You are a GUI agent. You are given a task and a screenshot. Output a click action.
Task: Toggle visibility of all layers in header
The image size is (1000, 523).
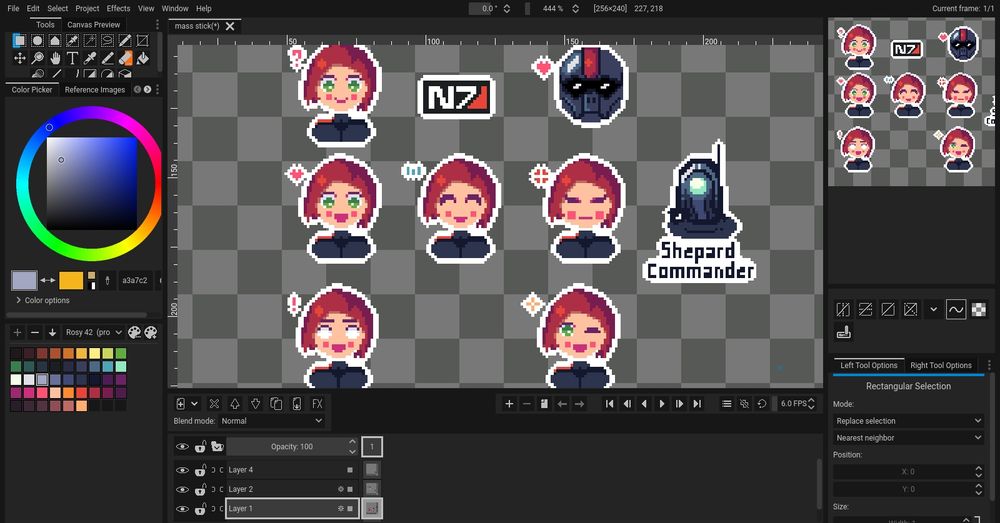tap(182, 447)
